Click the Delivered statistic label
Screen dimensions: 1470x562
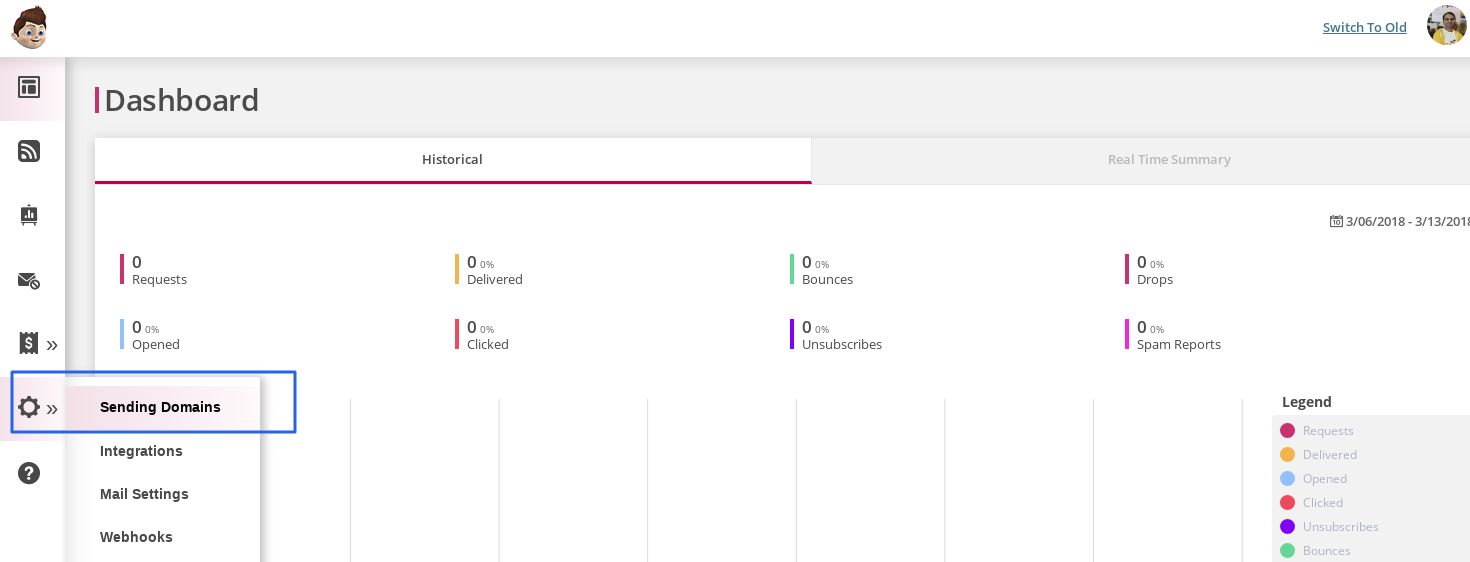[x=495, y=280]
